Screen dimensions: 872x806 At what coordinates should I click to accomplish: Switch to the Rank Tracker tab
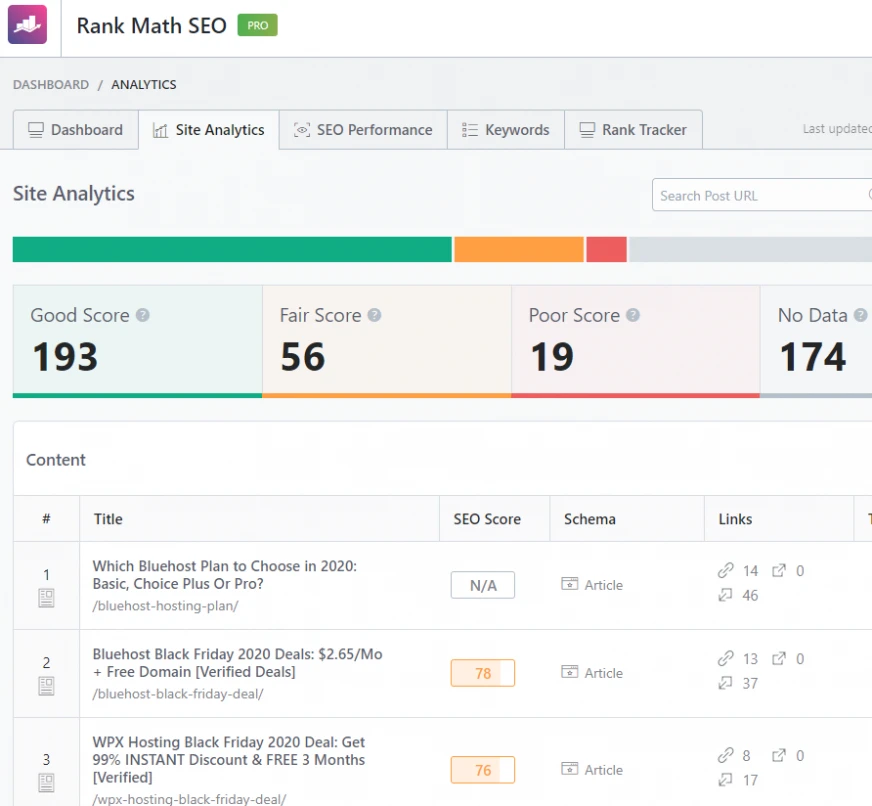coord(633,130)
